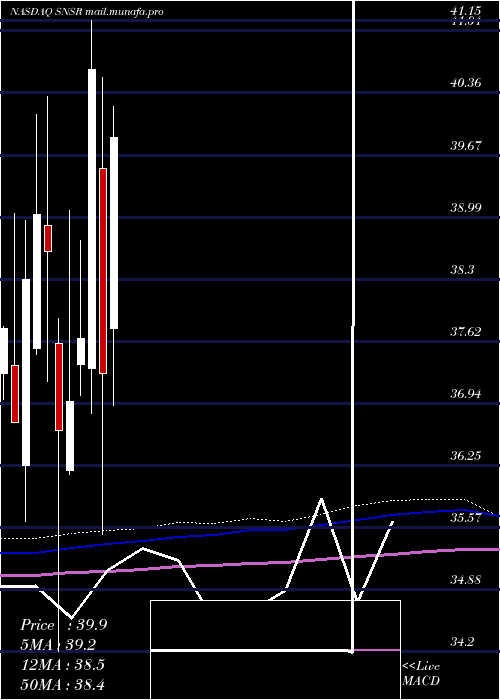This screenshot has width=500, height=700.
Task: Click the 'NASDAQ SNSR mail.munafa.pro' title text
Action: click(x=87, y=12)
